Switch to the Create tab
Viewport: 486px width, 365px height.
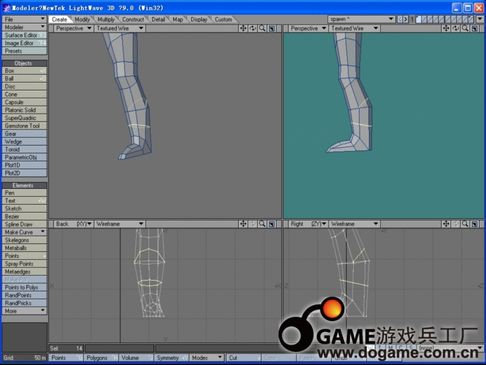[59, 19]
